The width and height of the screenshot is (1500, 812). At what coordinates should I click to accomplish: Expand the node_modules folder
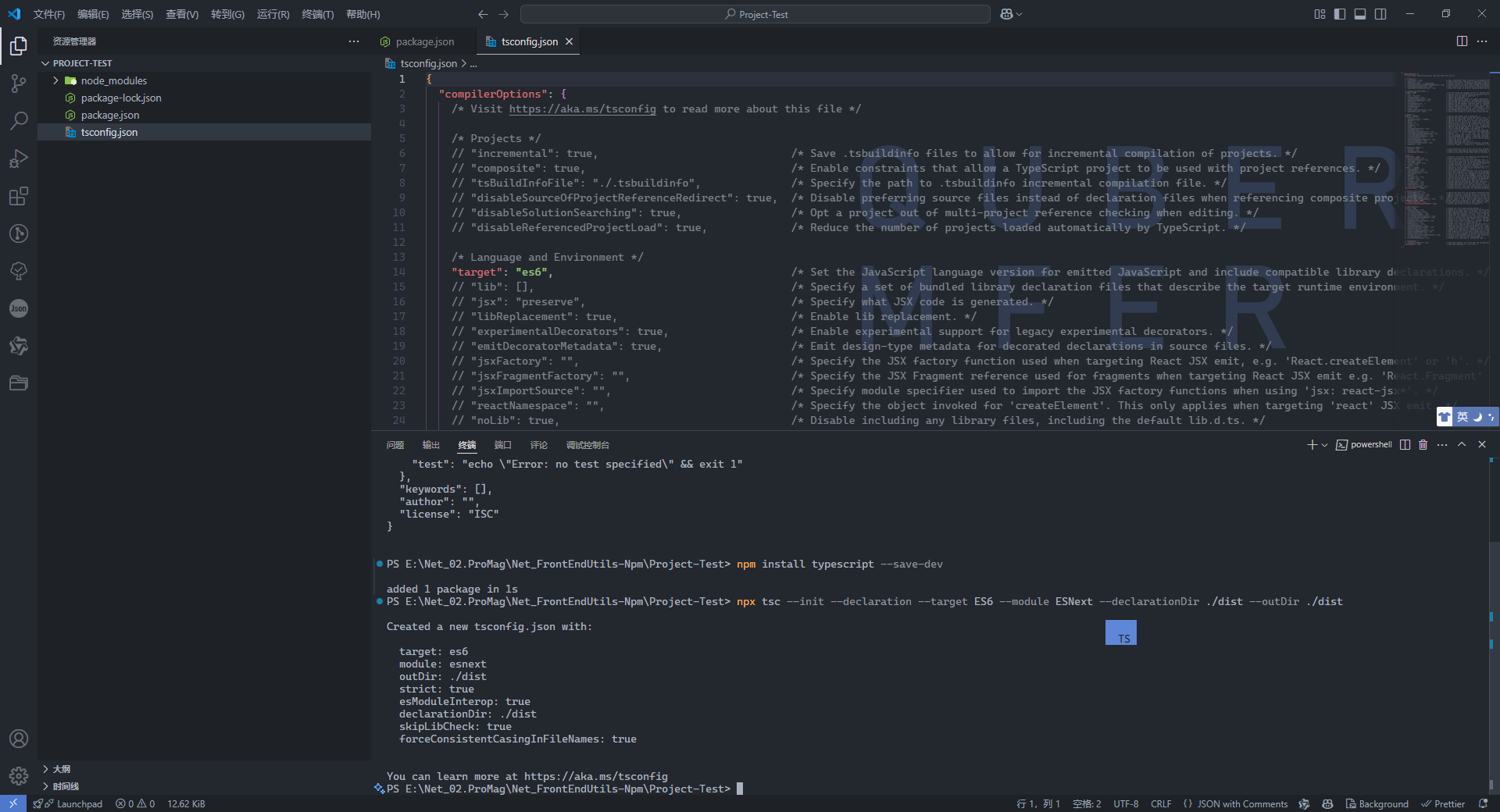coord(56,80)
